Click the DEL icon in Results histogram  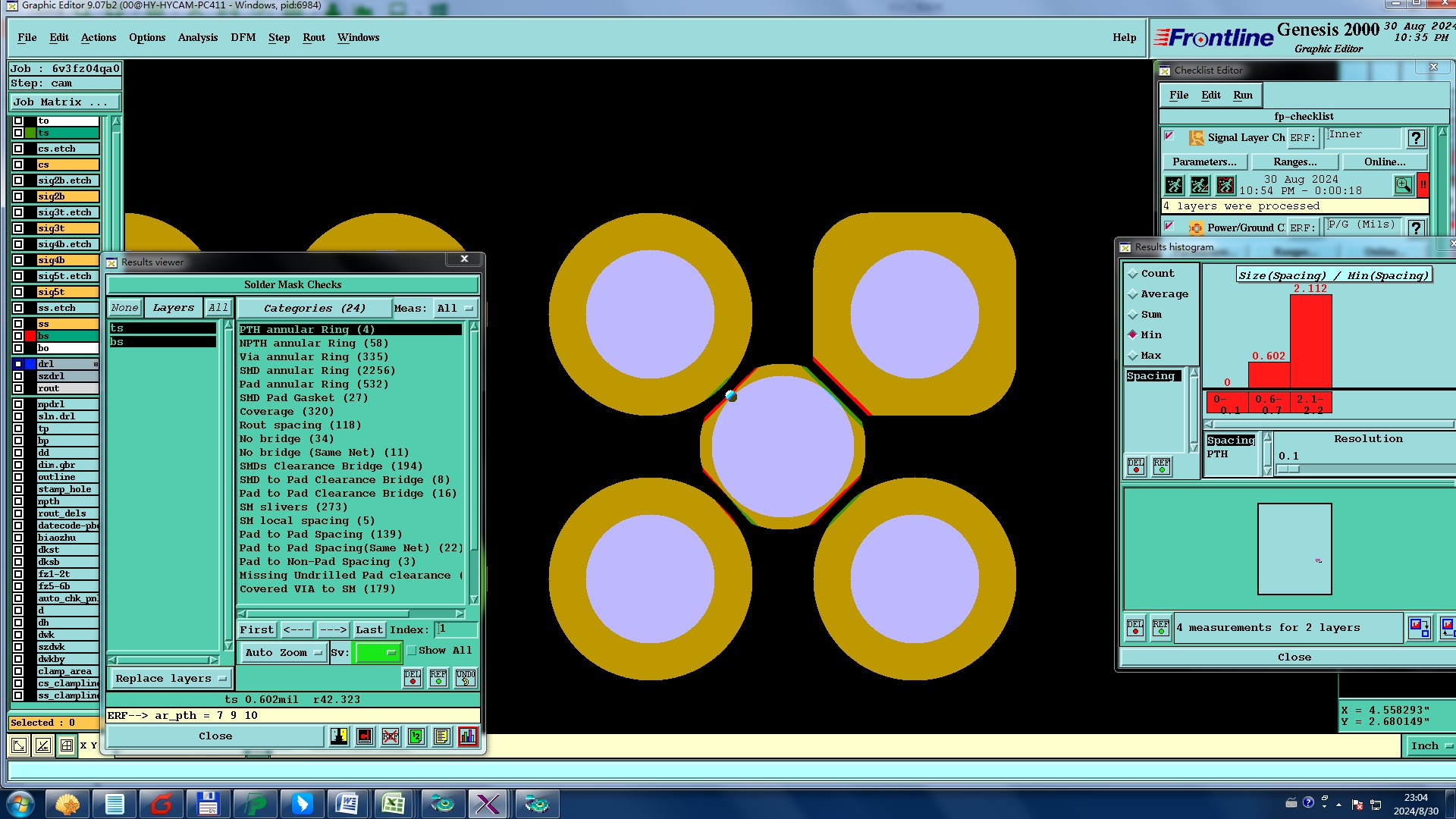tap(1135, 466)
